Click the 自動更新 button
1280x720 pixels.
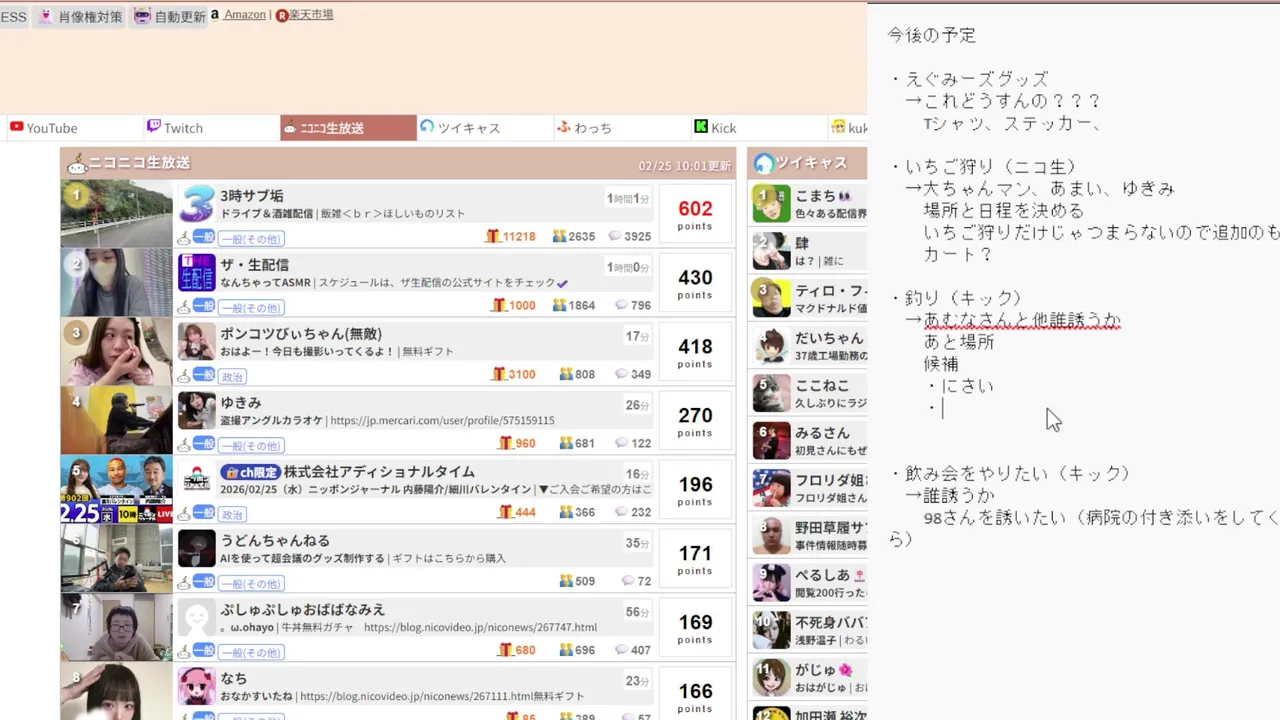pyautogui.click(x=170, y=16)
